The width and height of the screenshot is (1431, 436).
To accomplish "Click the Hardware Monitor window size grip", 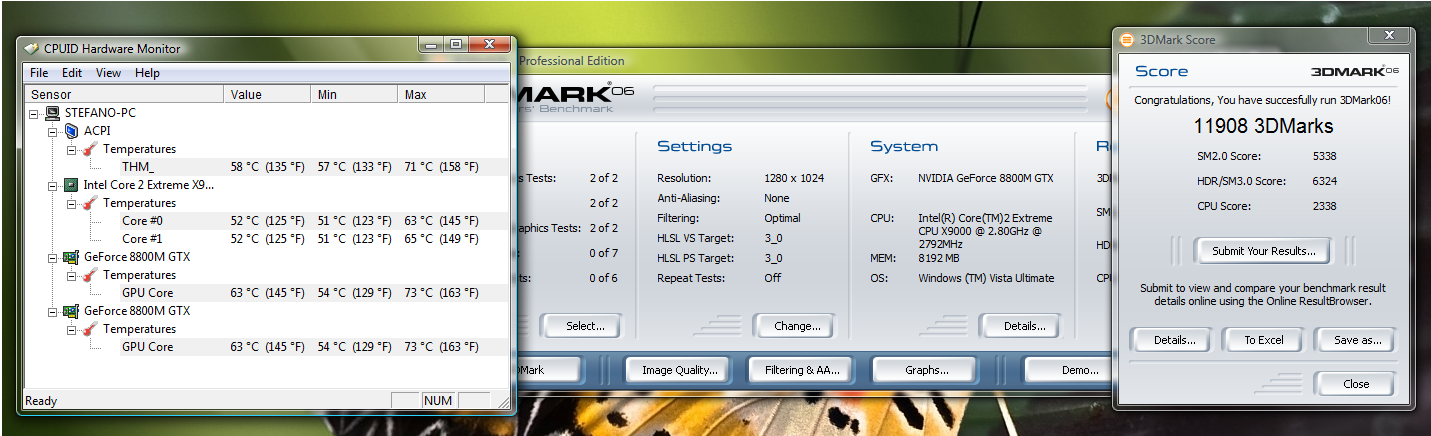I will 502,402.
